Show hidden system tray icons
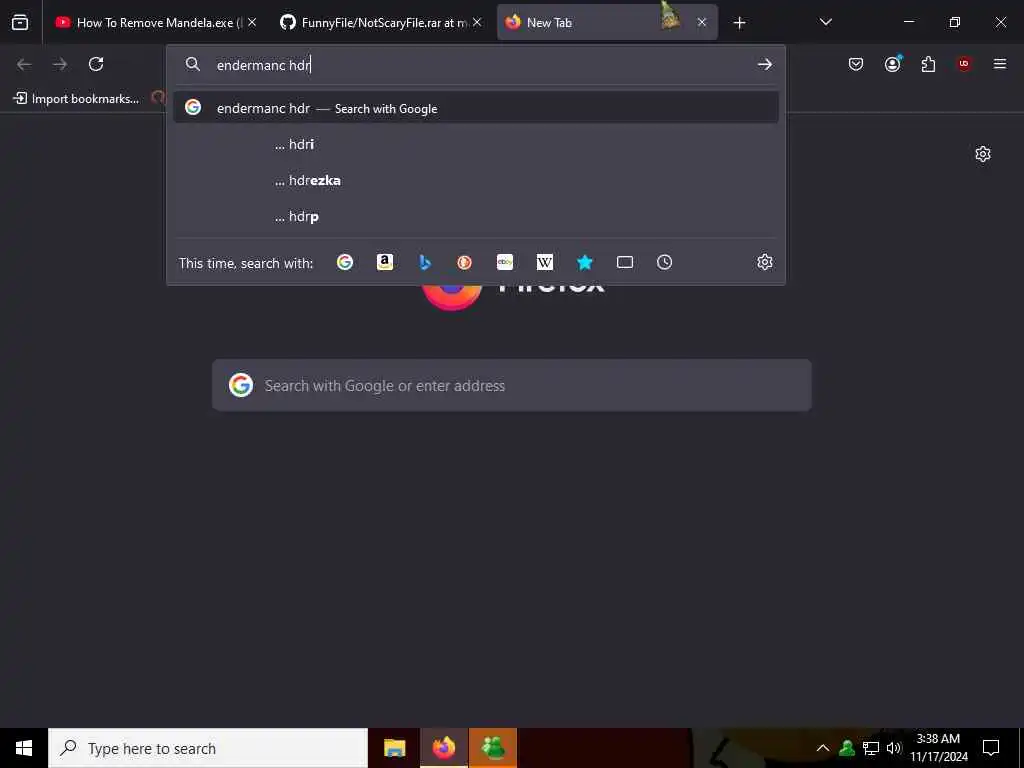The width and height of the screenshot is (1024, 768). (x=823, y=748)
